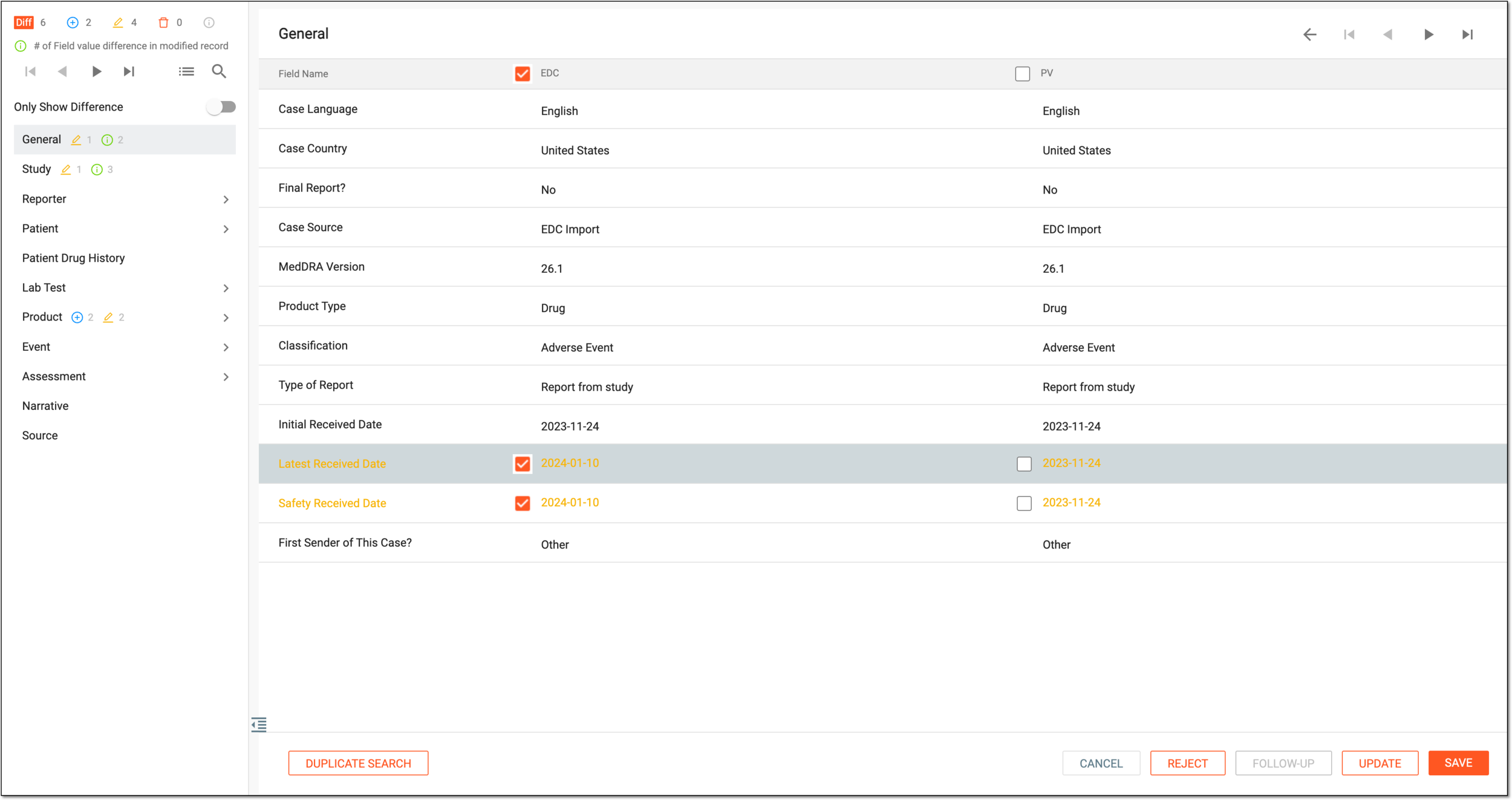This screenshot has width=1512, height=800.
Task: Click the Latest Received Date field name
Action: point(332,464)
